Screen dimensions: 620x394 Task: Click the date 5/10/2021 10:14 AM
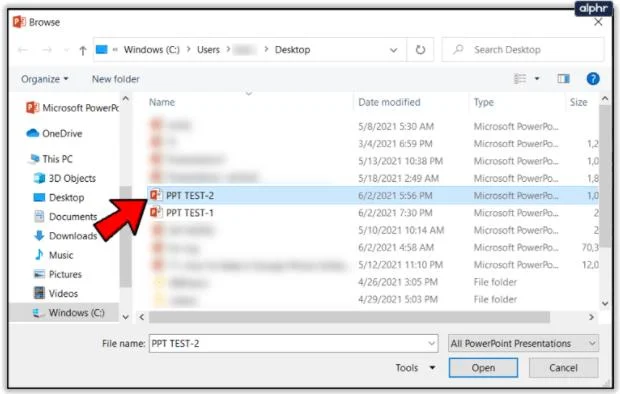click(x=401, y=230)
